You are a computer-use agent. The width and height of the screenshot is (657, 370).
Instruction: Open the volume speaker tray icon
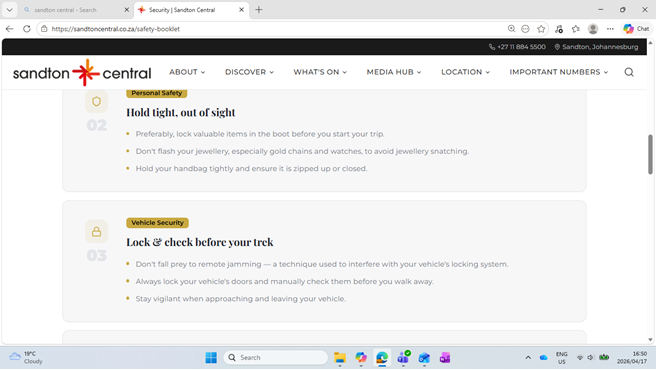[x=590, y=357]
